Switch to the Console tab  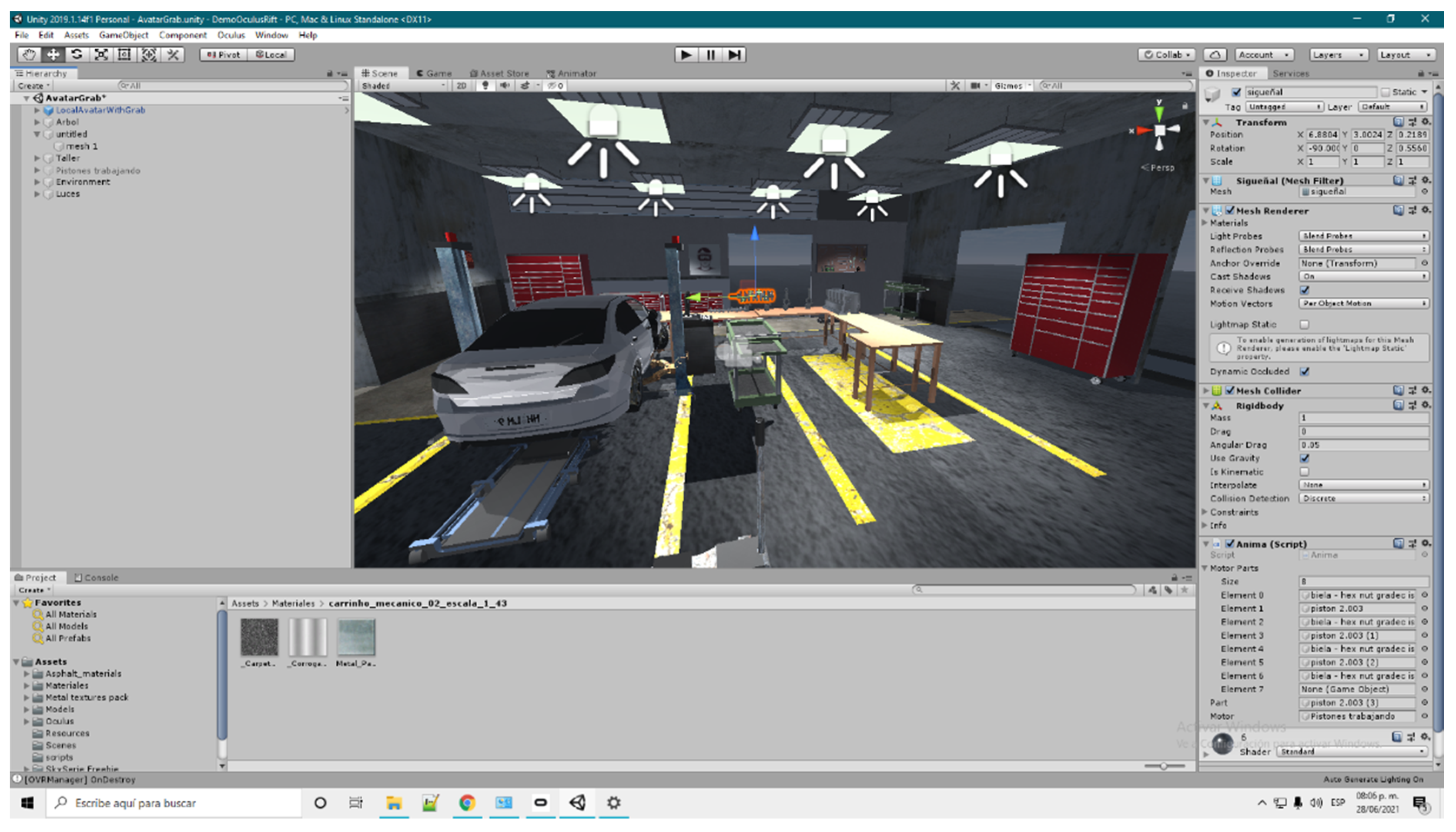tap(97, 578)
